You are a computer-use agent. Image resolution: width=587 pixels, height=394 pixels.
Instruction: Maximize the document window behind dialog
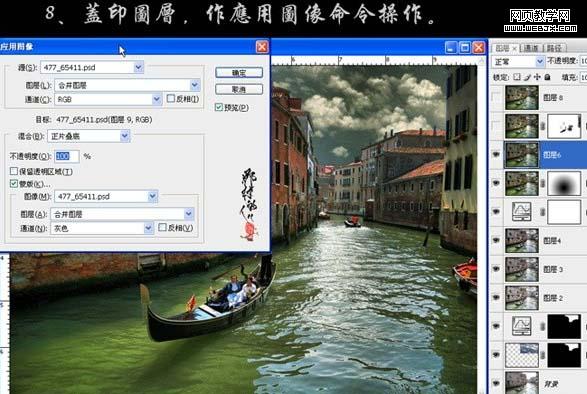point(465,48)
